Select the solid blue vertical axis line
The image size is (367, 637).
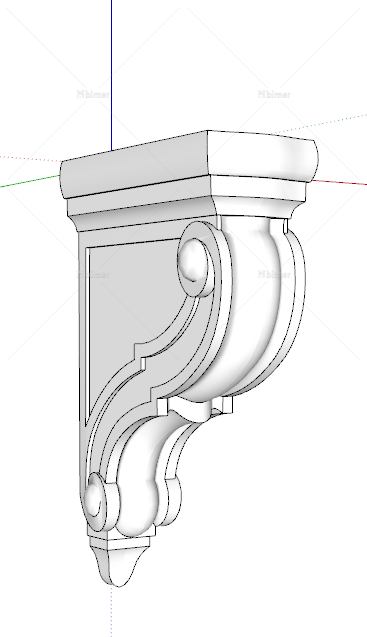(x=111, y=75)
